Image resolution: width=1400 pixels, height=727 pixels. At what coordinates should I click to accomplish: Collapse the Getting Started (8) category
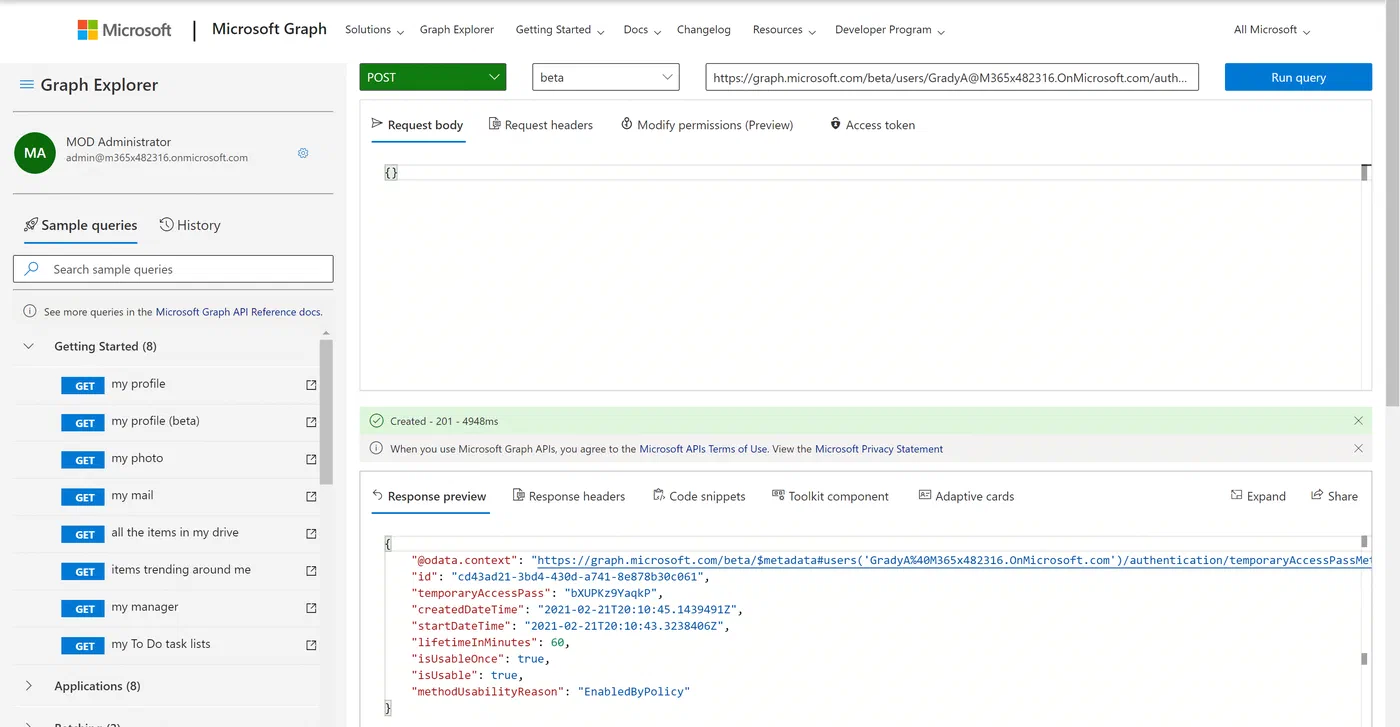29,346
